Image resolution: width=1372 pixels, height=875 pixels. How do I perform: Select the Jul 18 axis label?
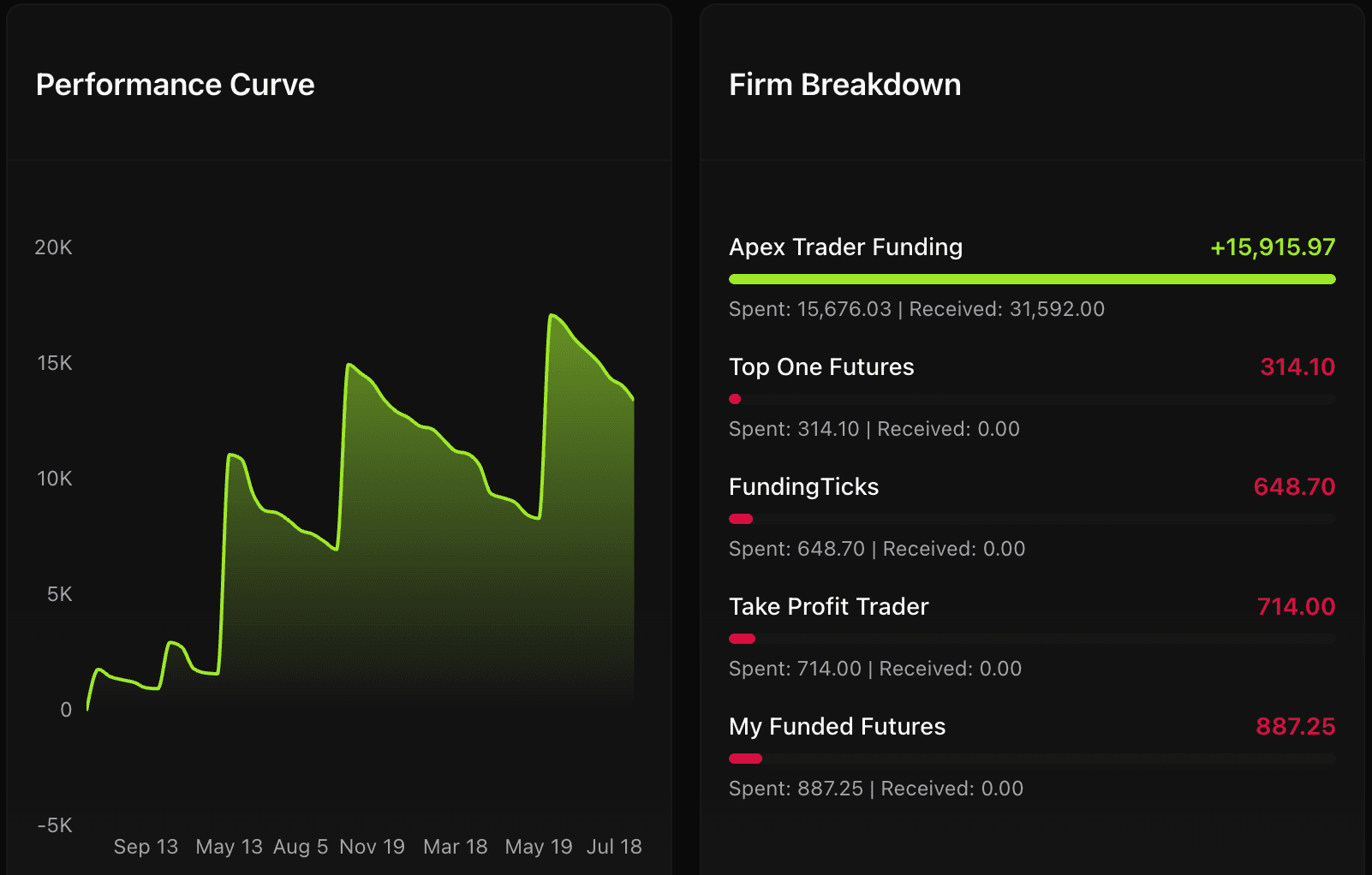[x=615, y=847]
